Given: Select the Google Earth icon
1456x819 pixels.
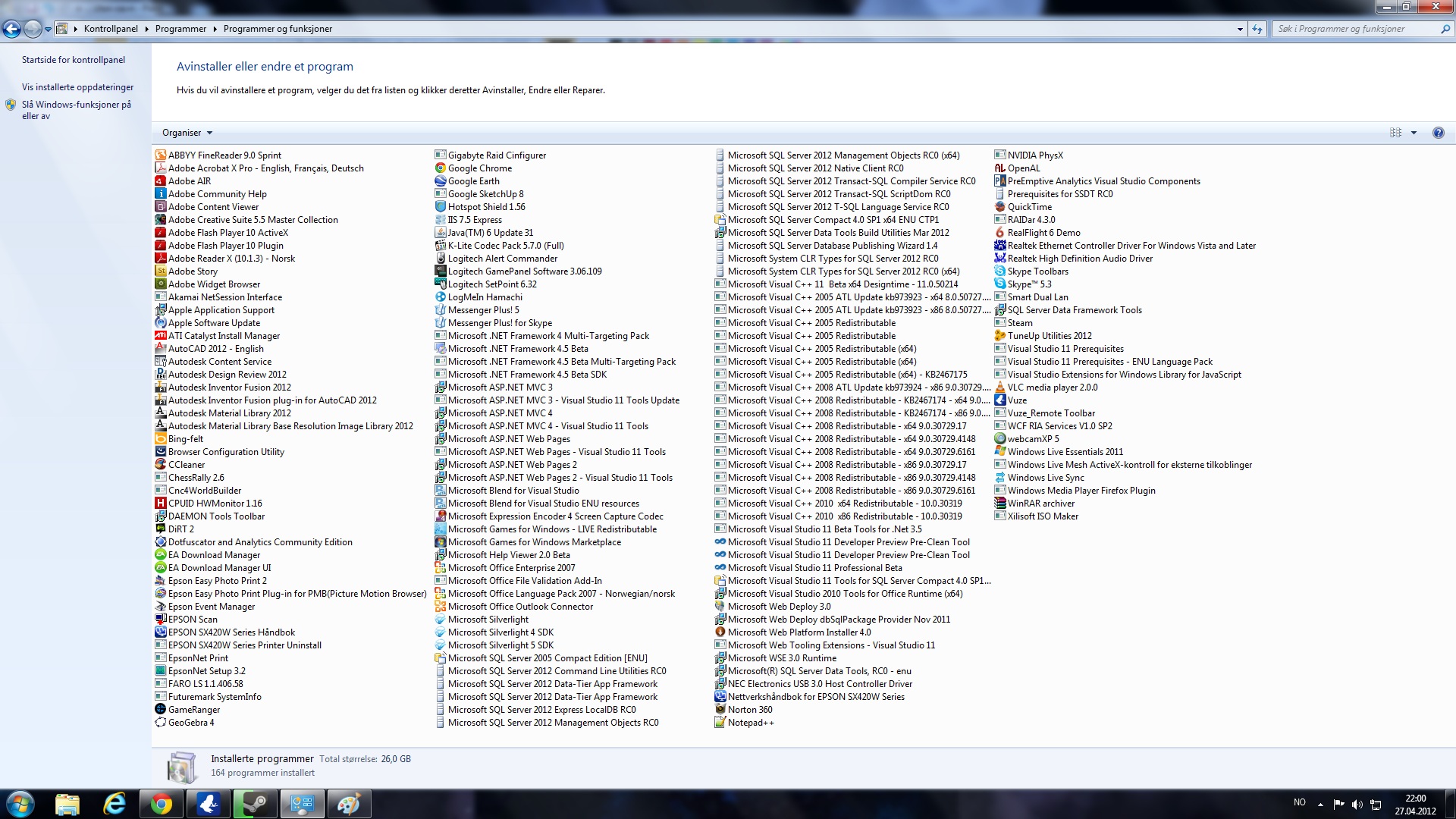Looking at the screenshot, I should [x=440, y=181].
